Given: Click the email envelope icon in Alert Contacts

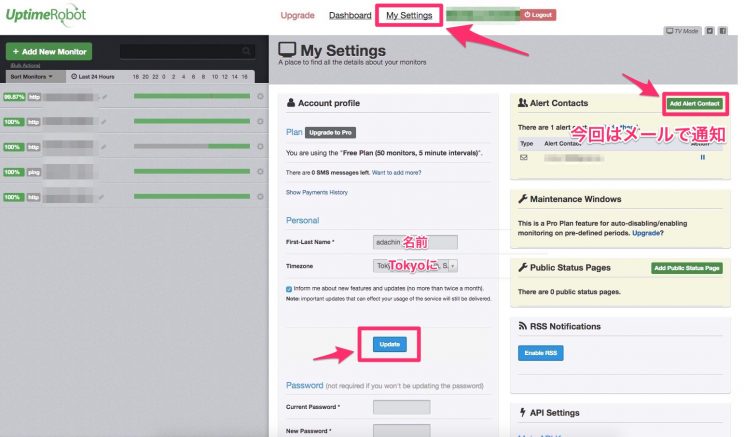Looking at the screenshot, I should click(x=523, y=157).
